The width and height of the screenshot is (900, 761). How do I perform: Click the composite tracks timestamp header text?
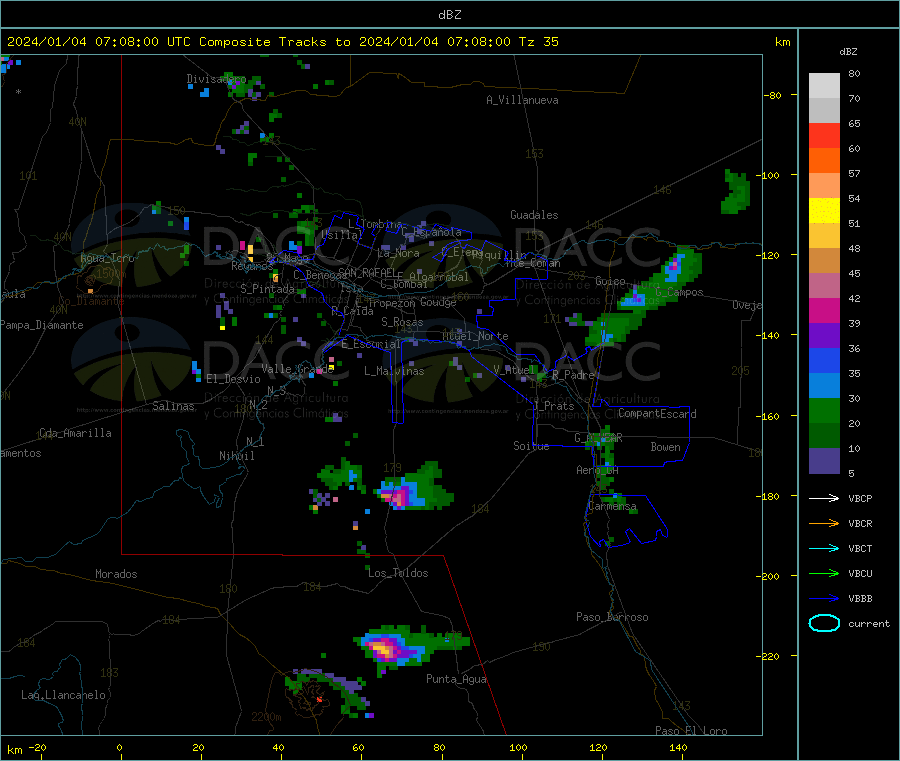coord(283,42)
